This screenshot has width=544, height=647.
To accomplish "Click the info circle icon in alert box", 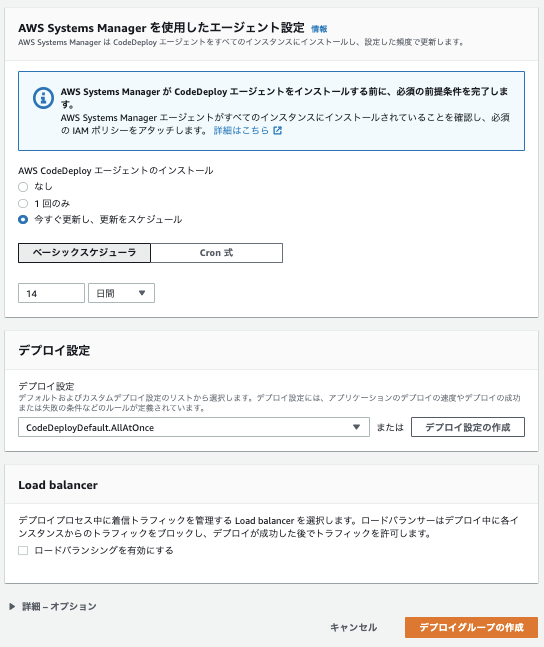I will pyautogui.click(x=43, y=98).
